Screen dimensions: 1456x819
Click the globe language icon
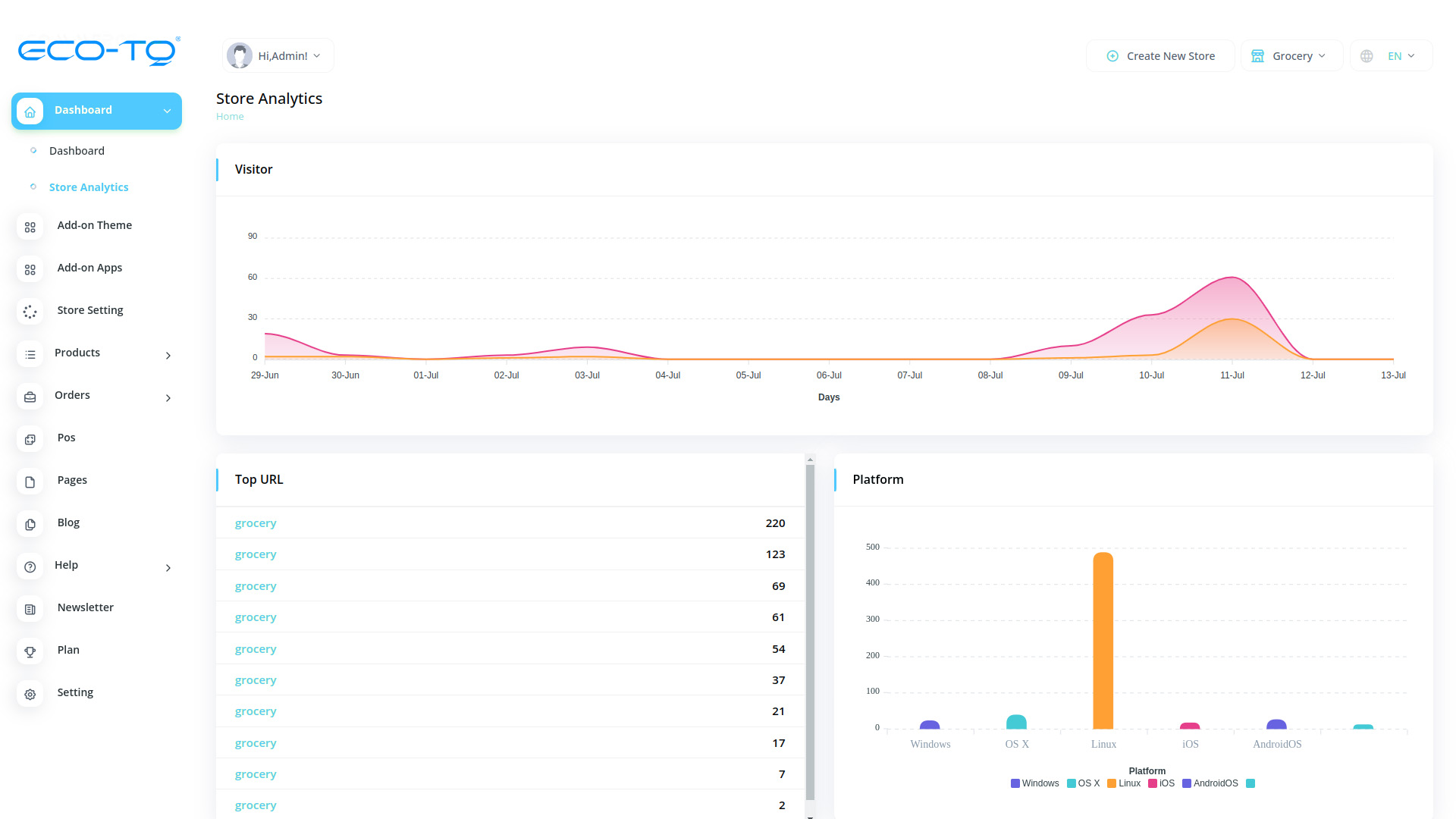[1367, 56]
